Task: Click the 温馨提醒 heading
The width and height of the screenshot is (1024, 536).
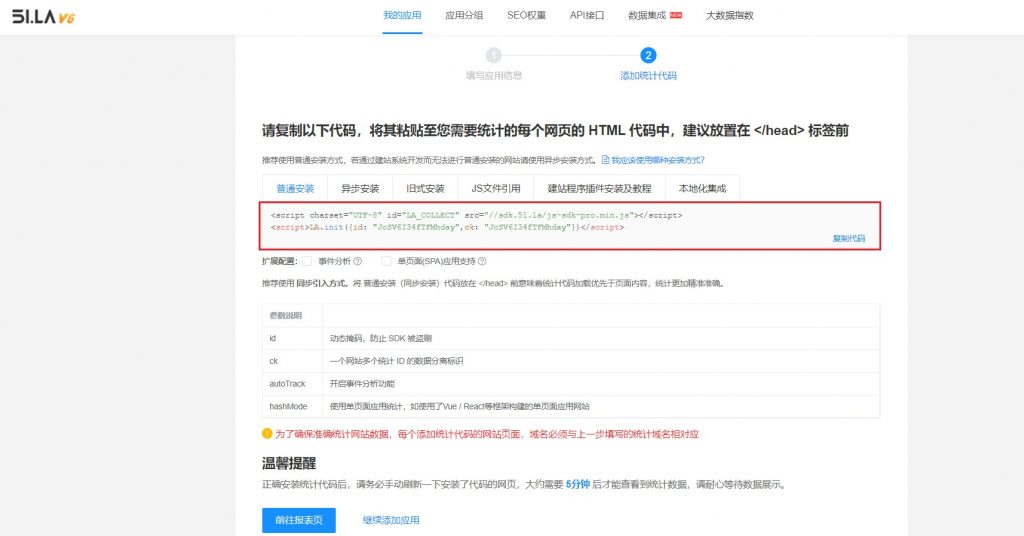Action: click(289, 464)
